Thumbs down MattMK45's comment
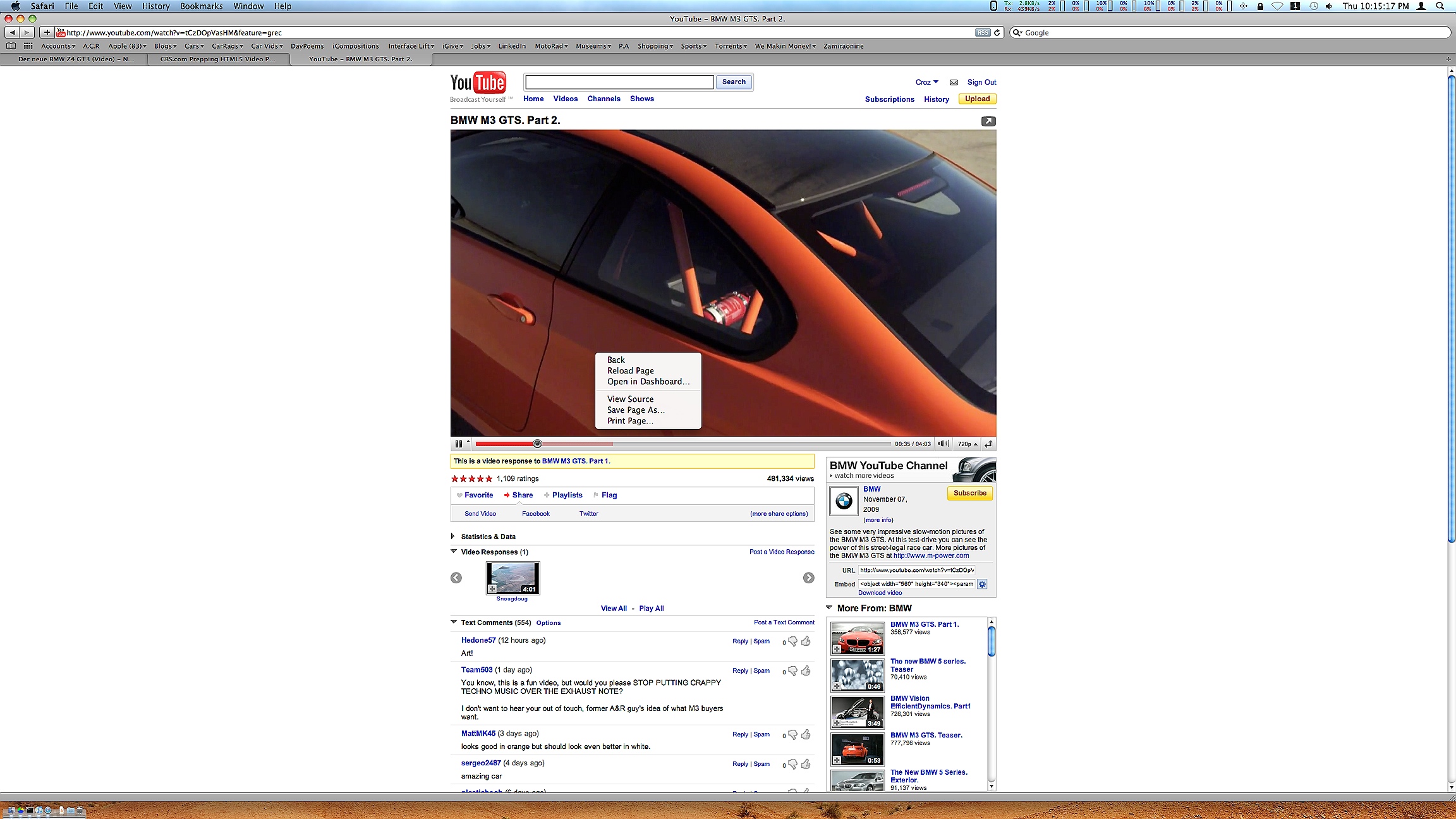Image resolution: width=1456 pixels, height=819 pixels. click(792, 736)
